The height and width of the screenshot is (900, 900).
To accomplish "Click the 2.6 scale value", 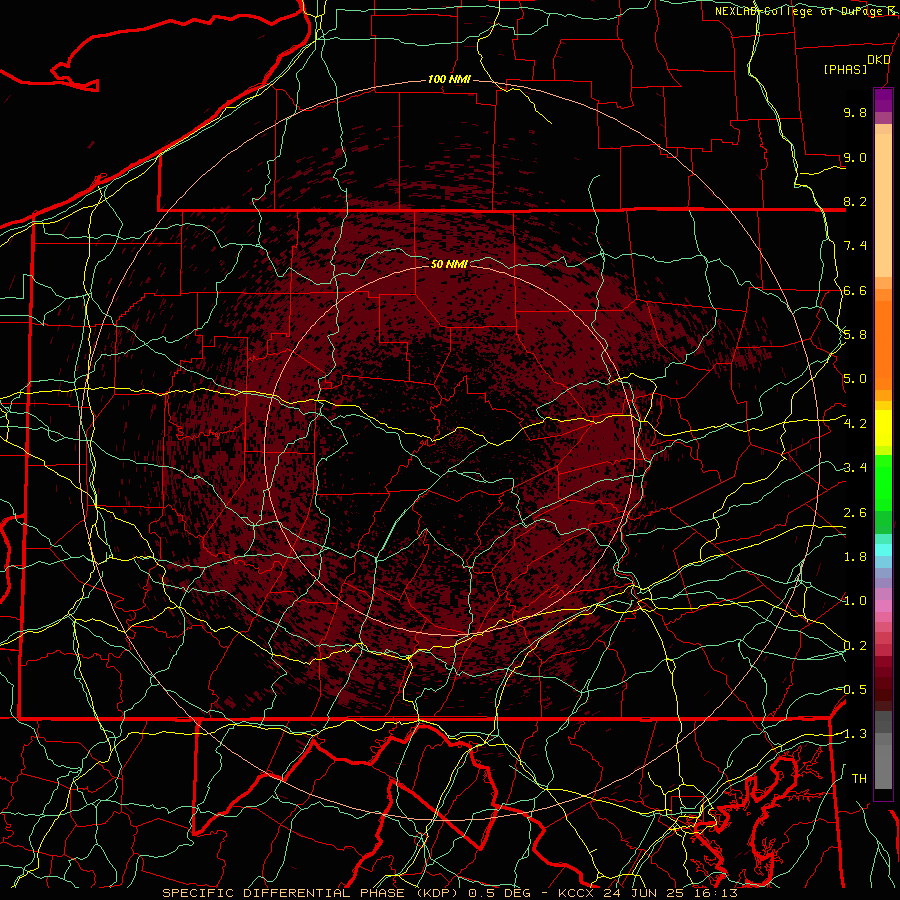I will 855,513.
